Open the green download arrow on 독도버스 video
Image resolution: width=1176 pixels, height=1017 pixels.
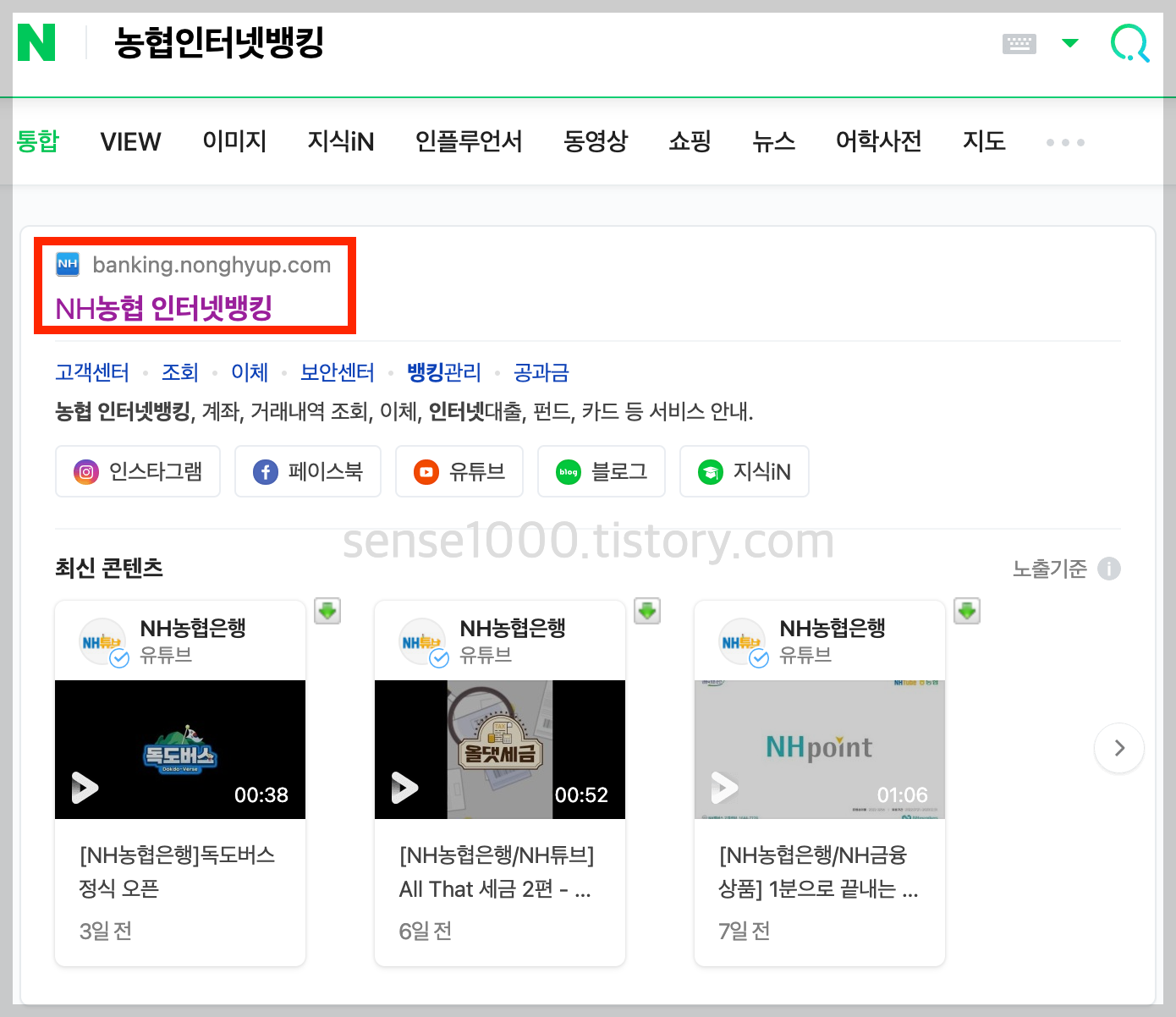[327, 611]
